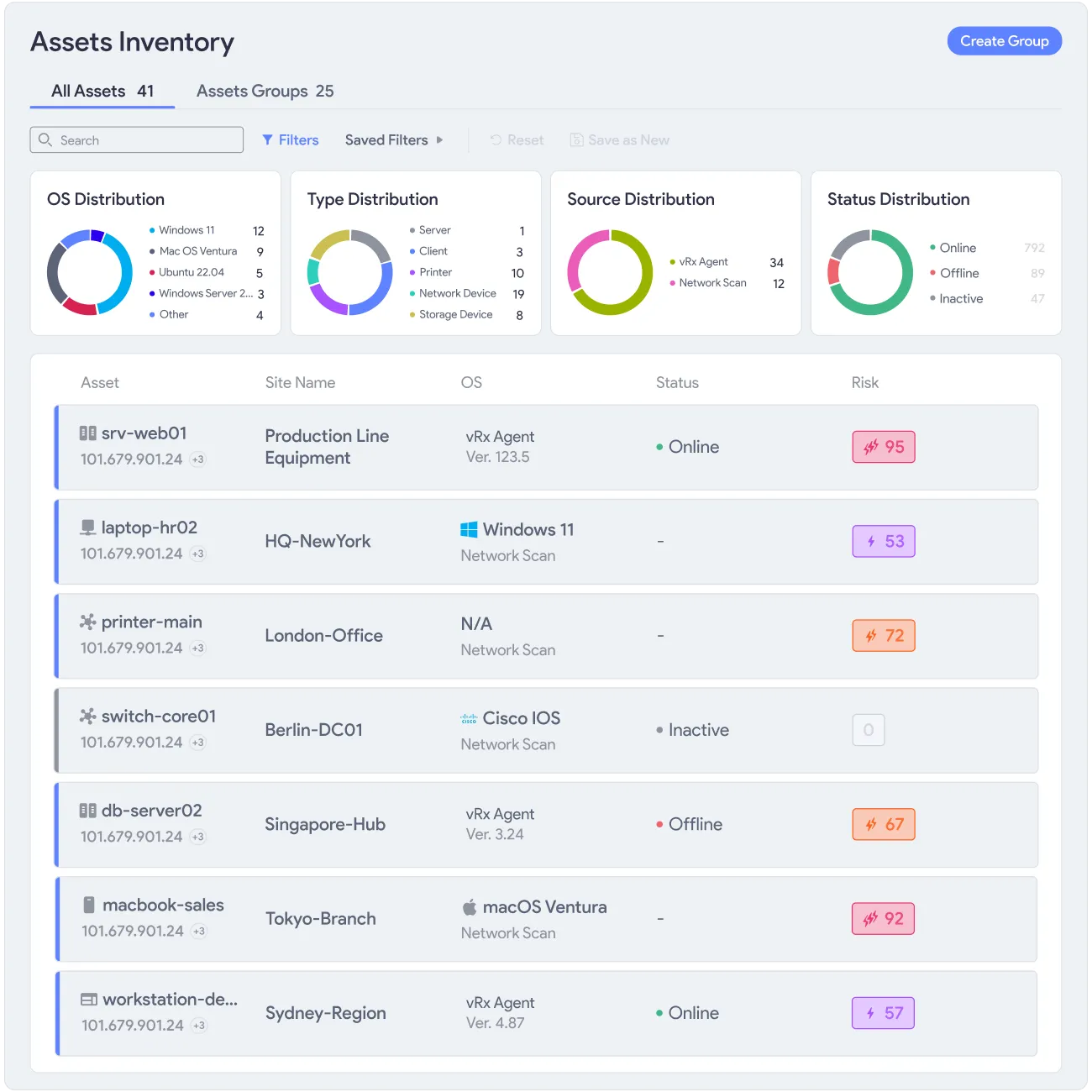Screen dimensions: 1092x1092
Task: Select vRx Agent source legend entry
Action: (x=727, y=262)
